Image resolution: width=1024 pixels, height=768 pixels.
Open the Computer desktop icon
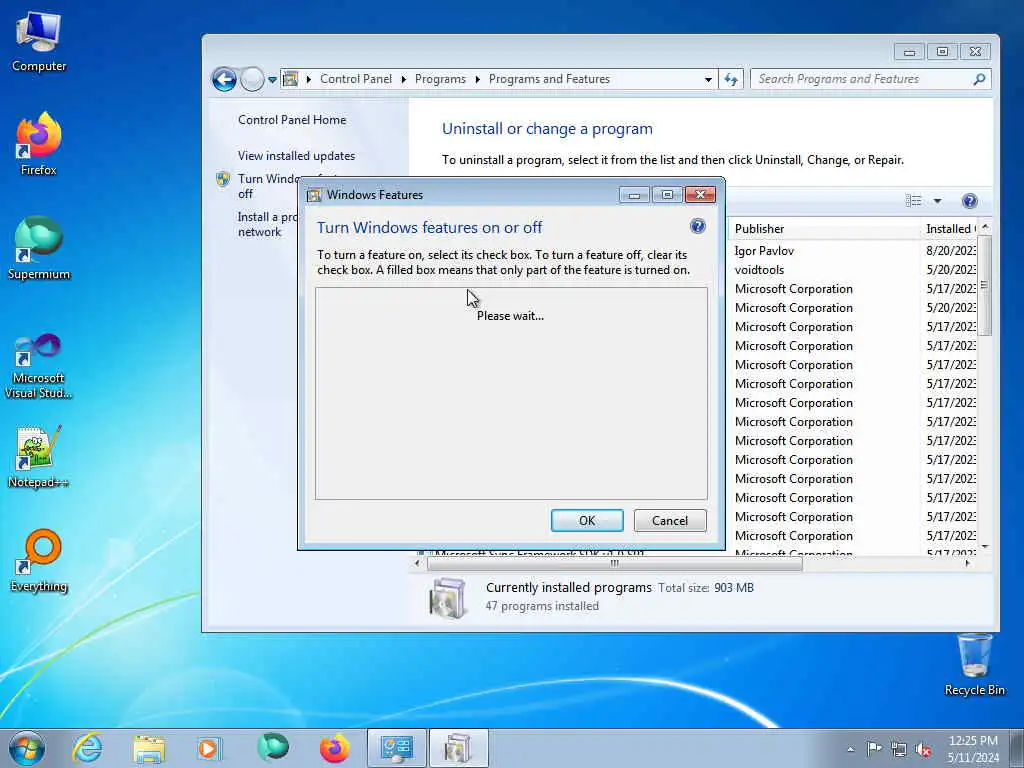(x=39, y=42)
